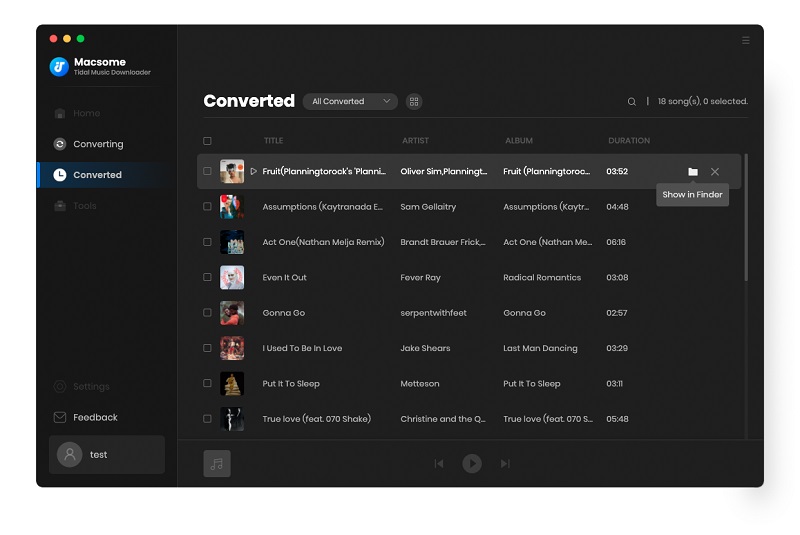
Task: Check the Even It Out checkbox
Action: 207,277
